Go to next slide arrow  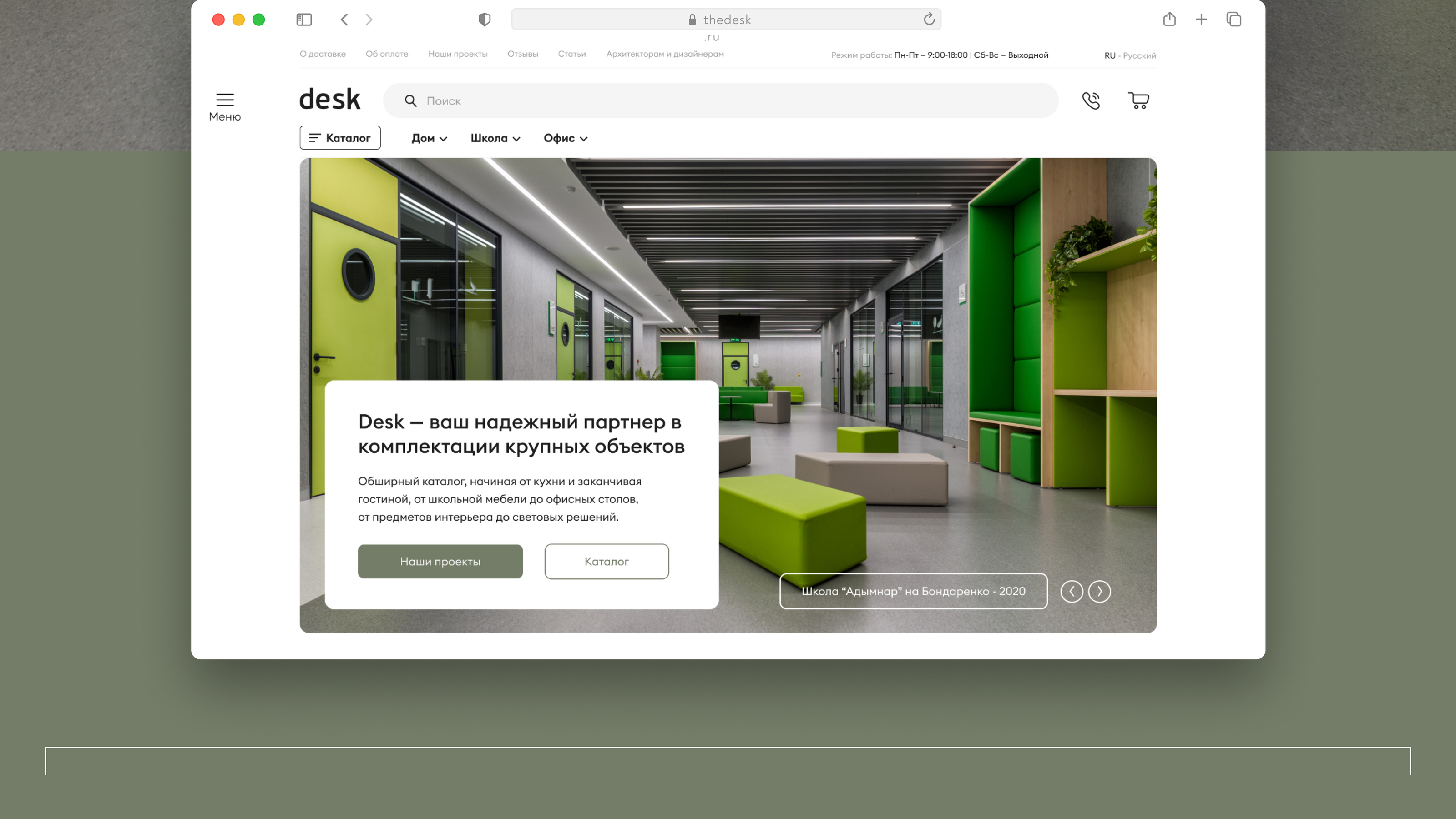coord(1099,591)
